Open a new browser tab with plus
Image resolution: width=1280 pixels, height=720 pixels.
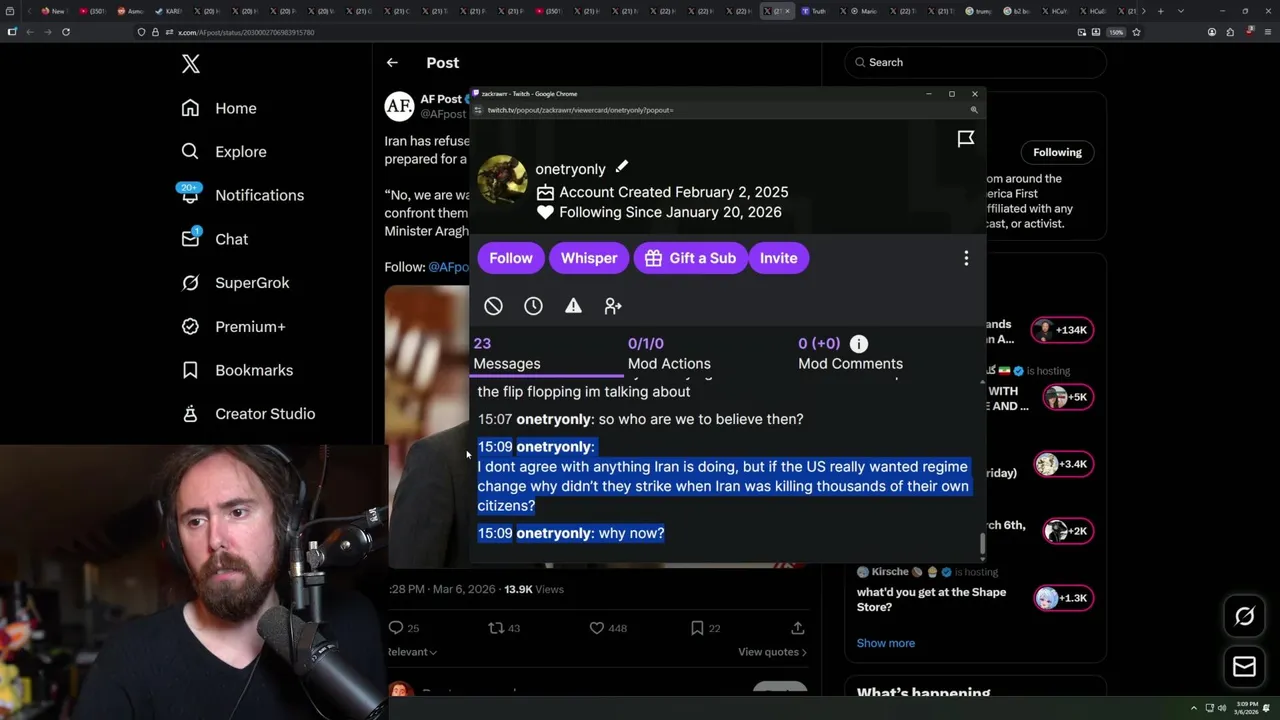[1160, 11]
